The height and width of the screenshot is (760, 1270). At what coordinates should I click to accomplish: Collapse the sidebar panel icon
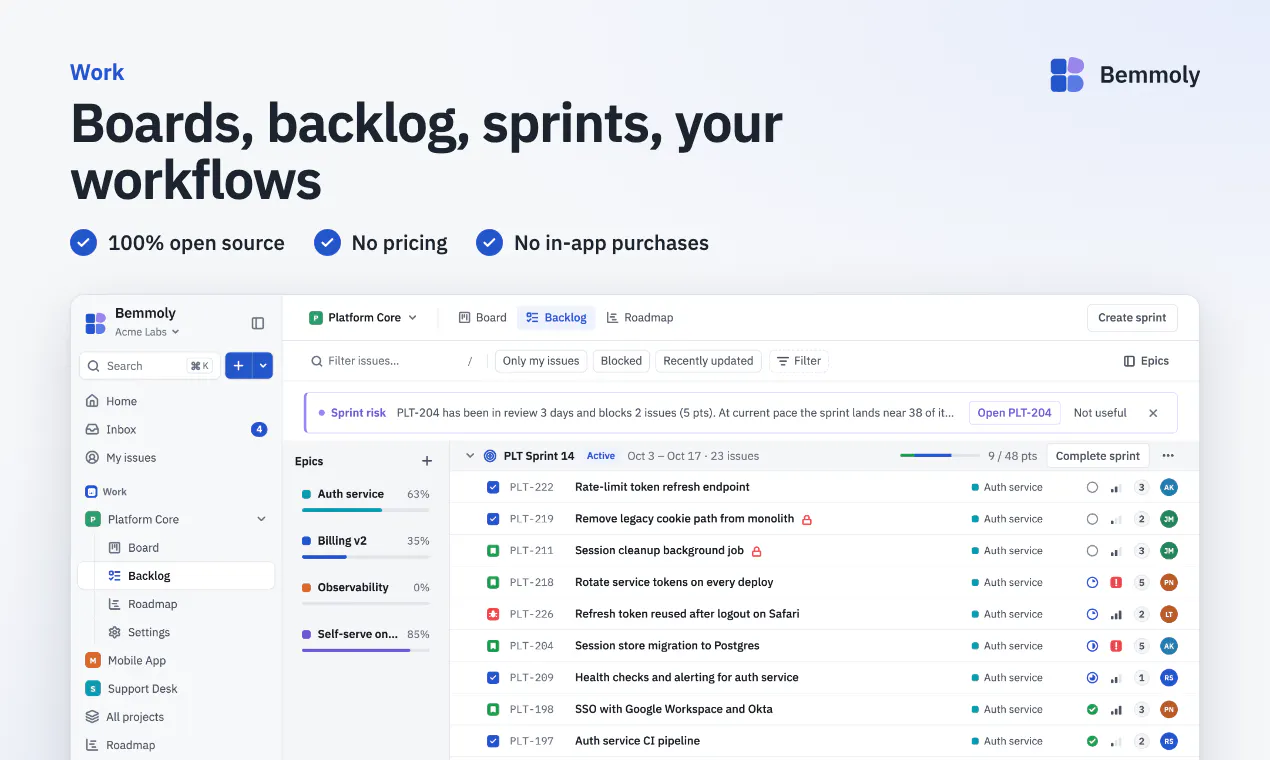tap(258, 323)
